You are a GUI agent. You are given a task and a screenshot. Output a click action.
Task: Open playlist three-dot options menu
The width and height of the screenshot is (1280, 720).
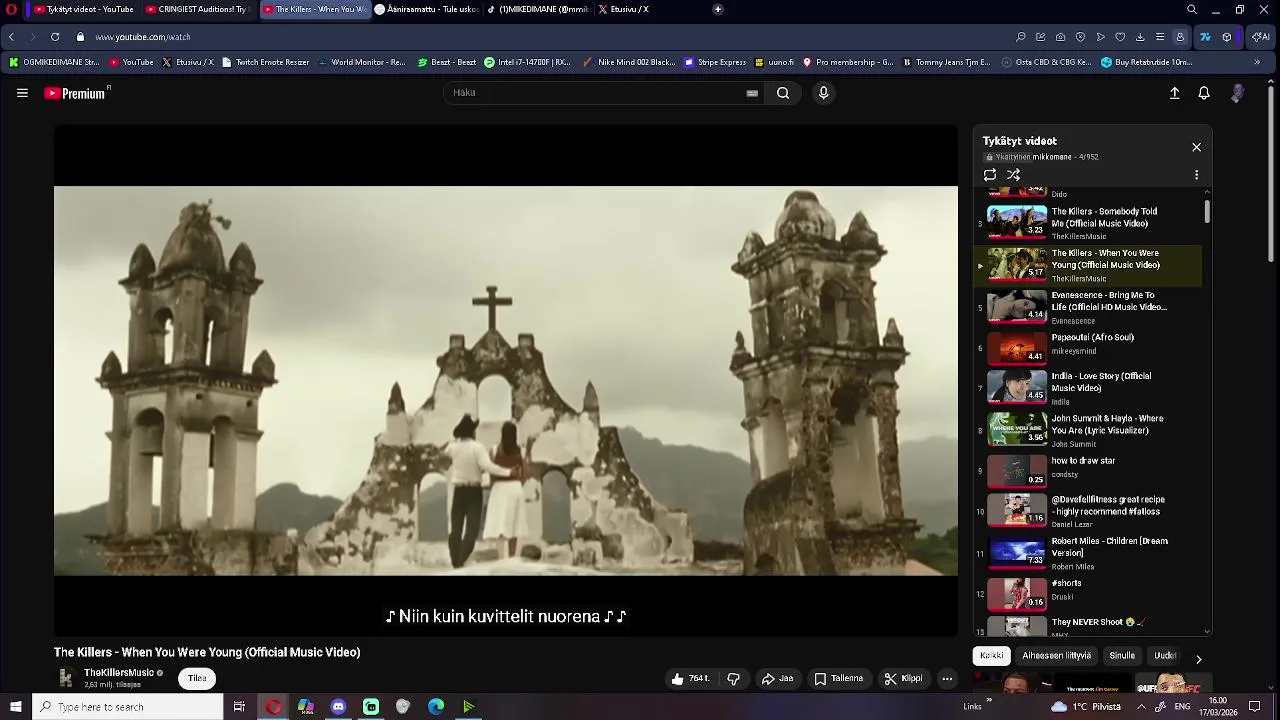pyautogui.click(x=1196, y=175)
